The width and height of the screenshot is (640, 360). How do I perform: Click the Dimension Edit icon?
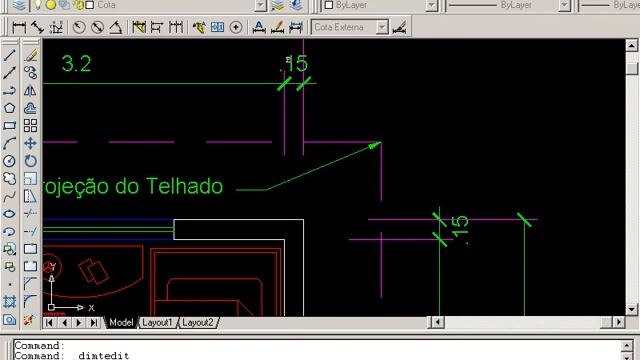259,27
